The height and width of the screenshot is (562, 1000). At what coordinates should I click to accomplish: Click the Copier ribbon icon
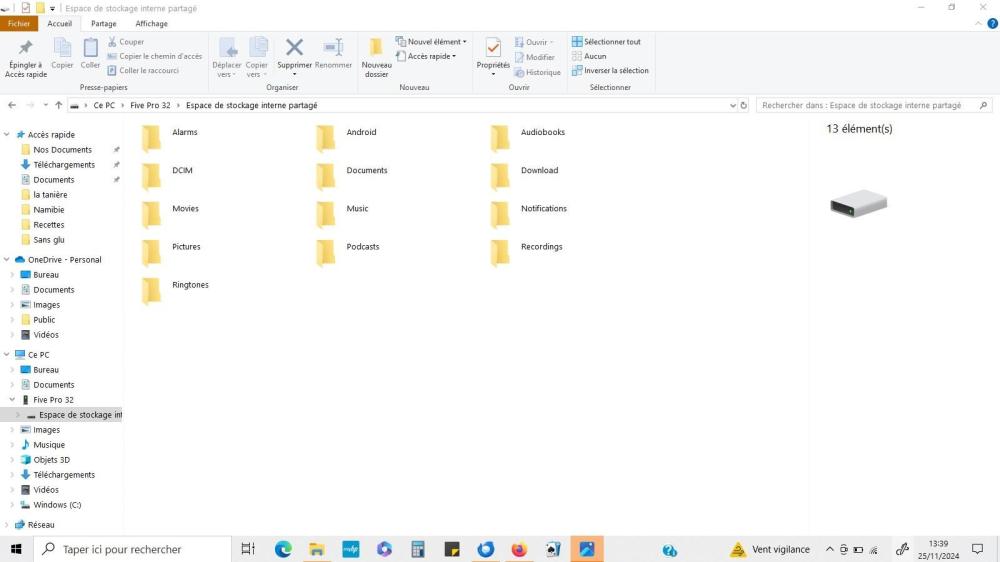tap(62, 48)
